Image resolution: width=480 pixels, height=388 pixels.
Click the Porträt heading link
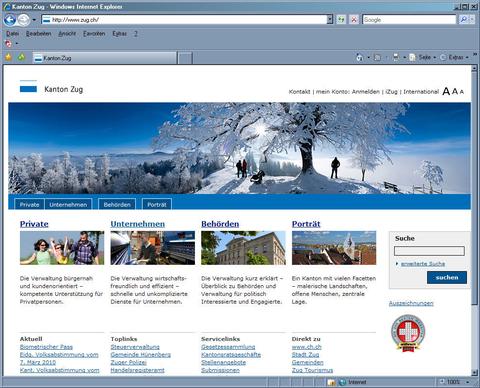pos(306,224)
